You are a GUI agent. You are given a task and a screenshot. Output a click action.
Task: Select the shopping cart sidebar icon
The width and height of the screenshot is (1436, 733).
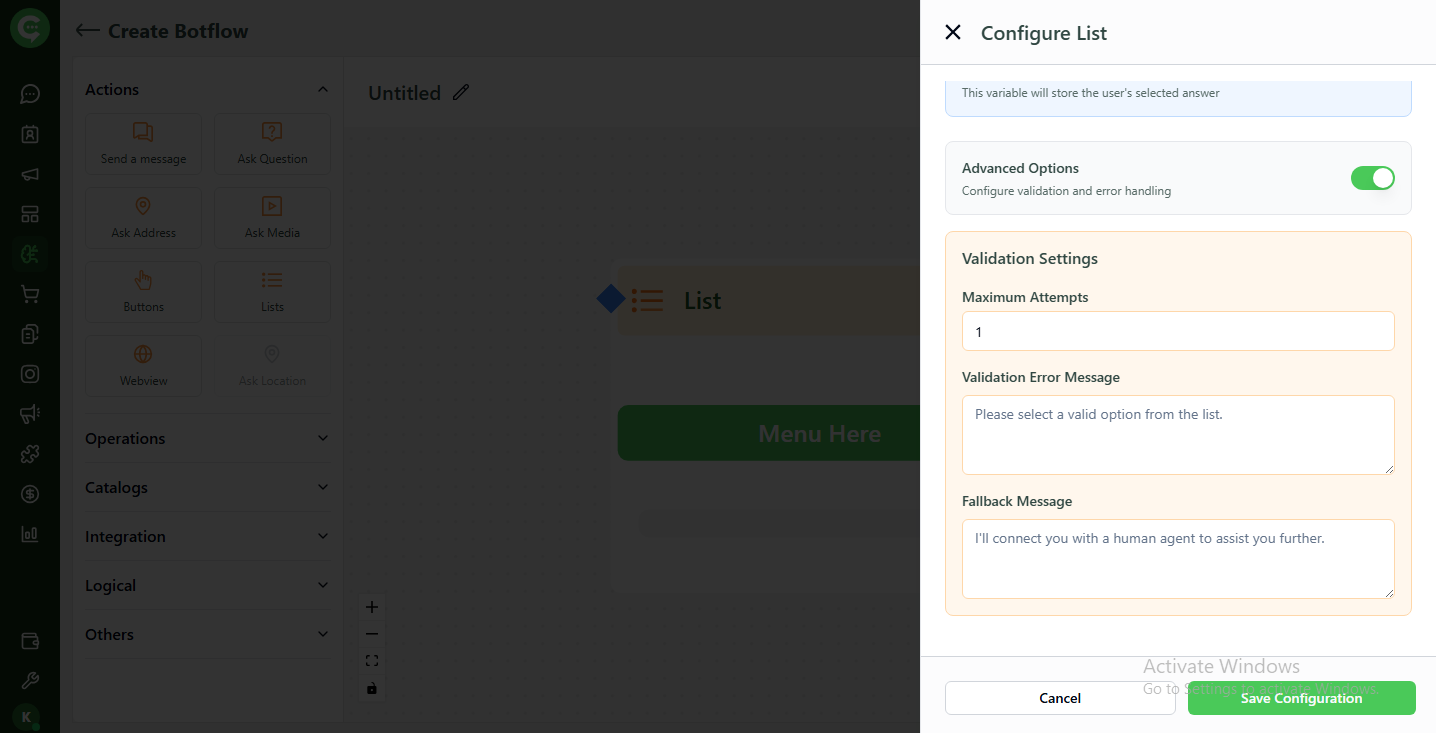coord(29,293)
